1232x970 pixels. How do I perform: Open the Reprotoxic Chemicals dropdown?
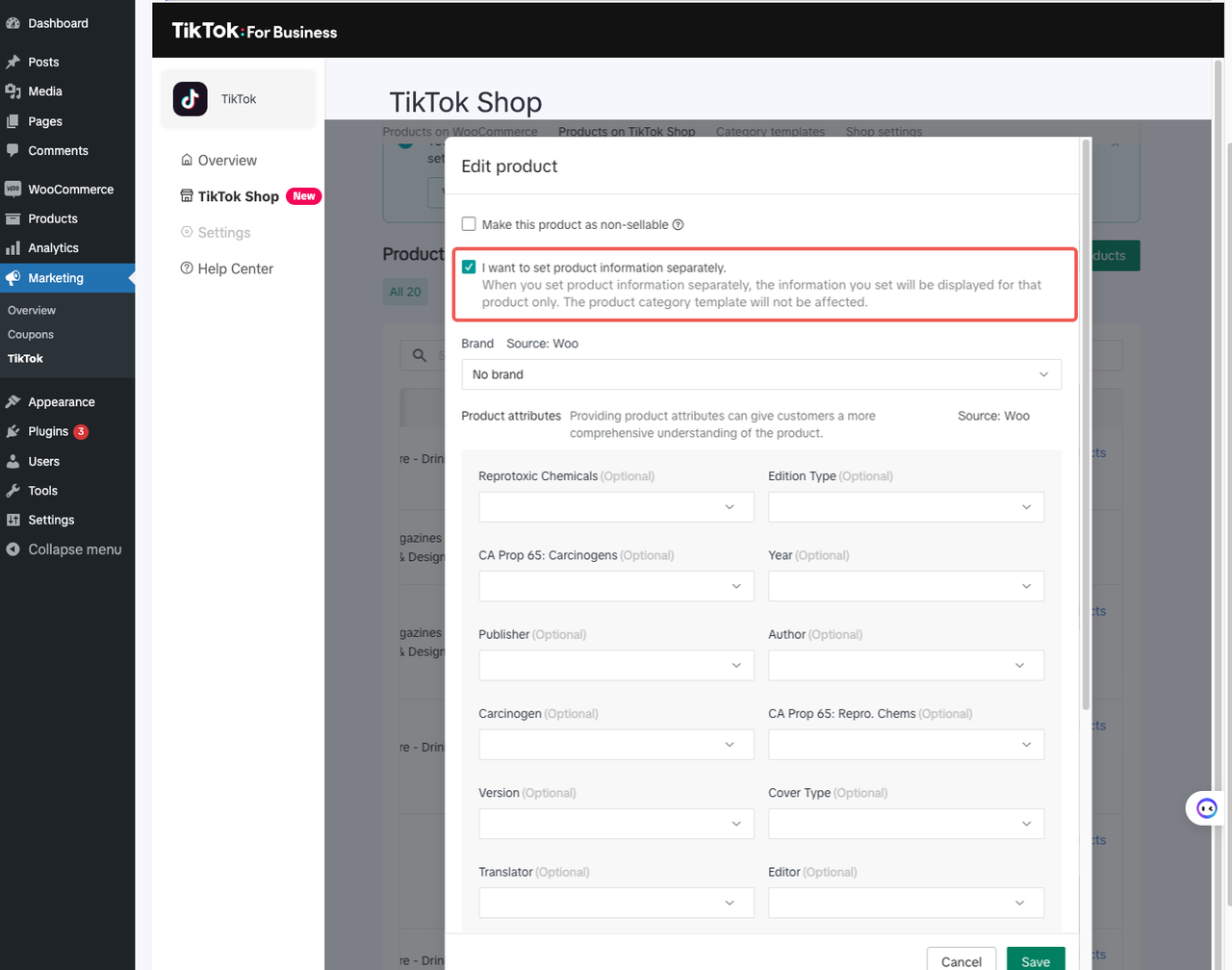click(616, 507)
